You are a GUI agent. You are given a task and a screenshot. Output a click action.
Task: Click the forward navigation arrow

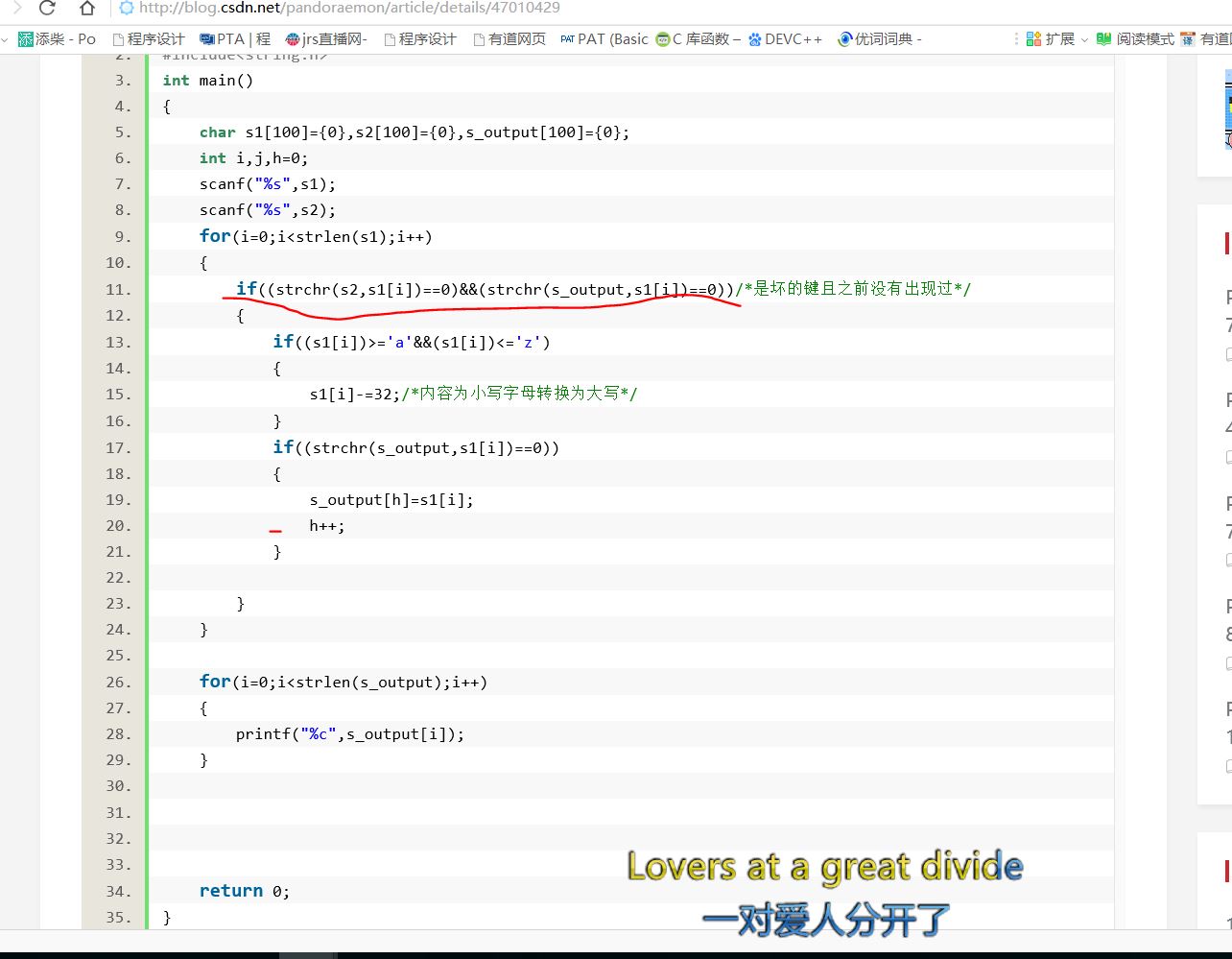(16, 8)
